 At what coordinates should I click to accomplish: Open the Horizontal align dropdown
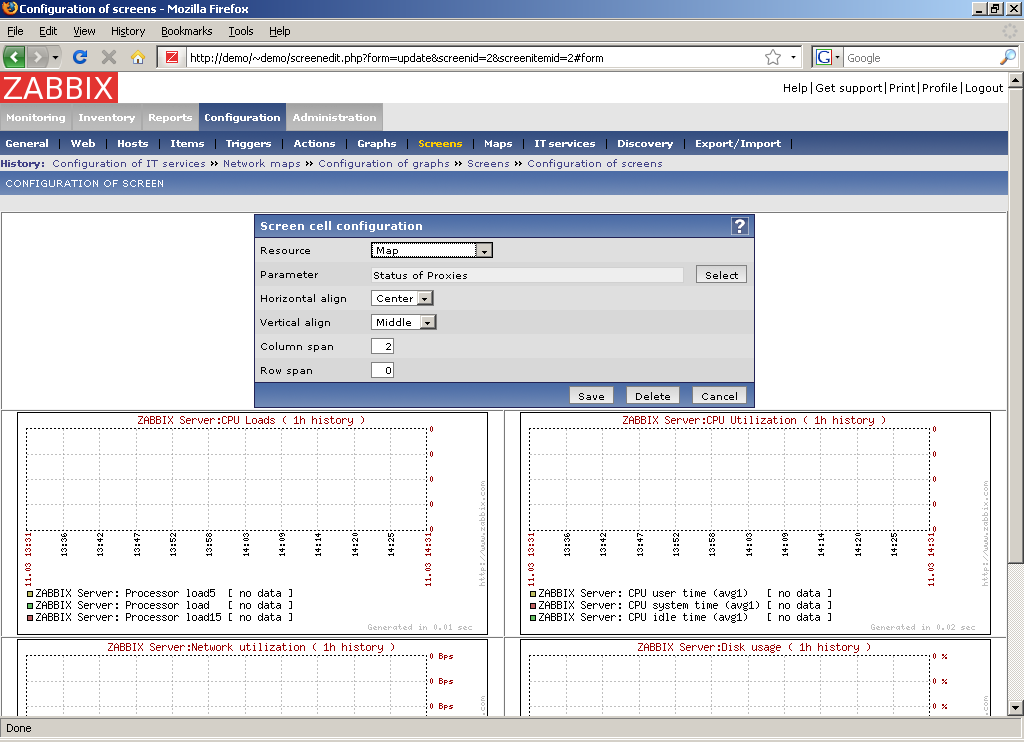[402, 298]
